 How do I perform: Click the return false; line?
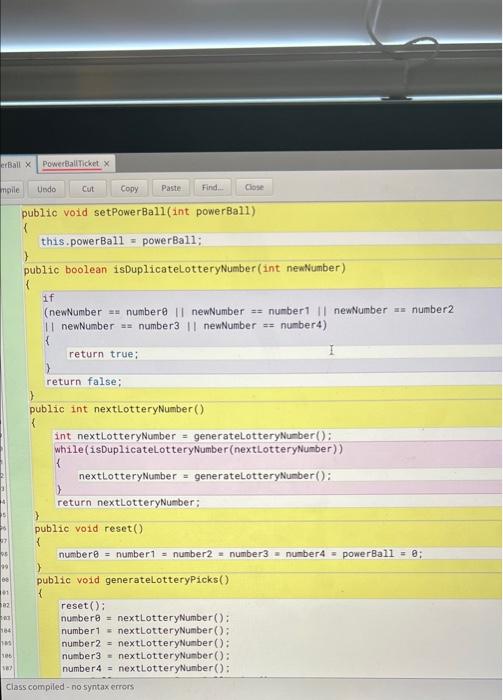[83, 382]
